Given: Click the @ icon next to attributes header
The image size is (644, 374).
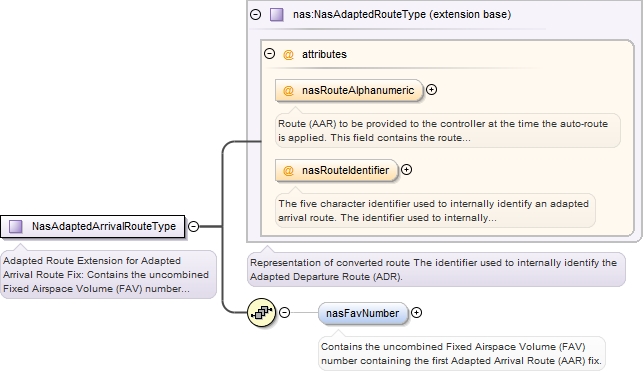Looking at the screenshot, I should 288,54.
